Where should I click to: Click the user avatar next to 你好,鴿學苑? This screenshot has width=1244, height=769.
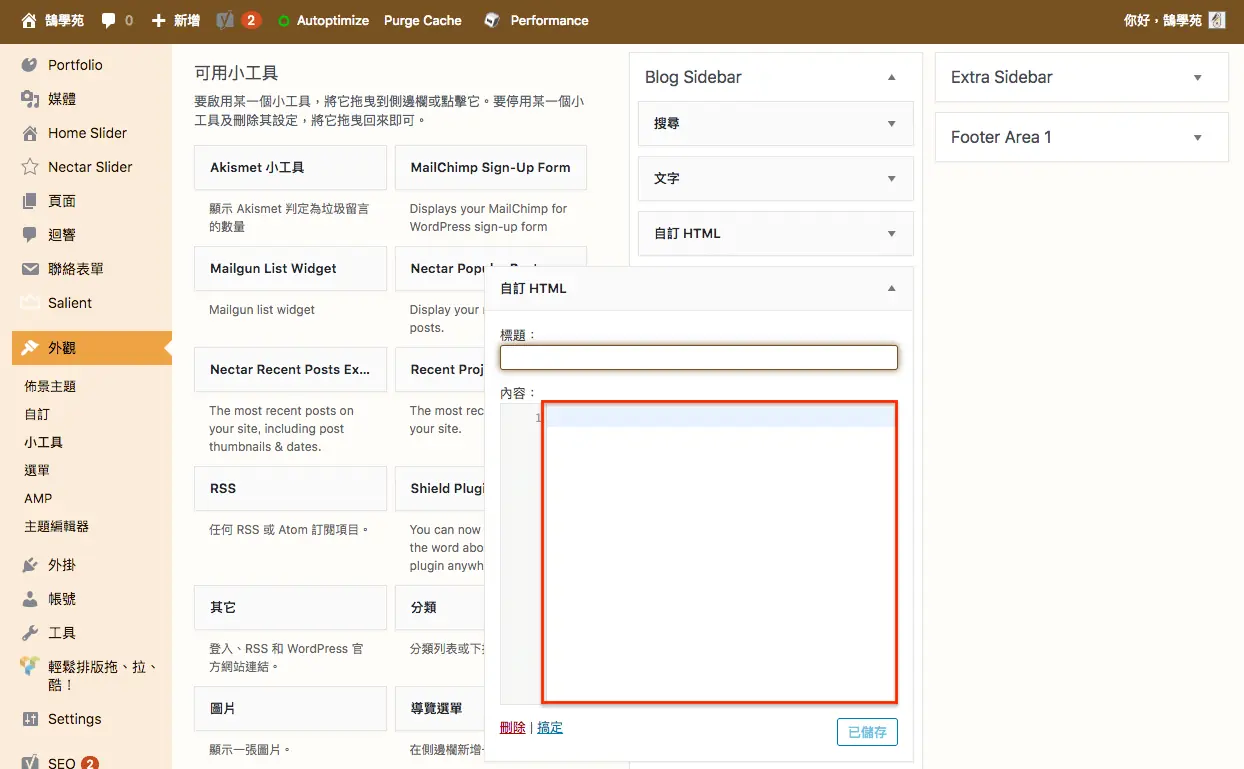[x=1217, y=20]
